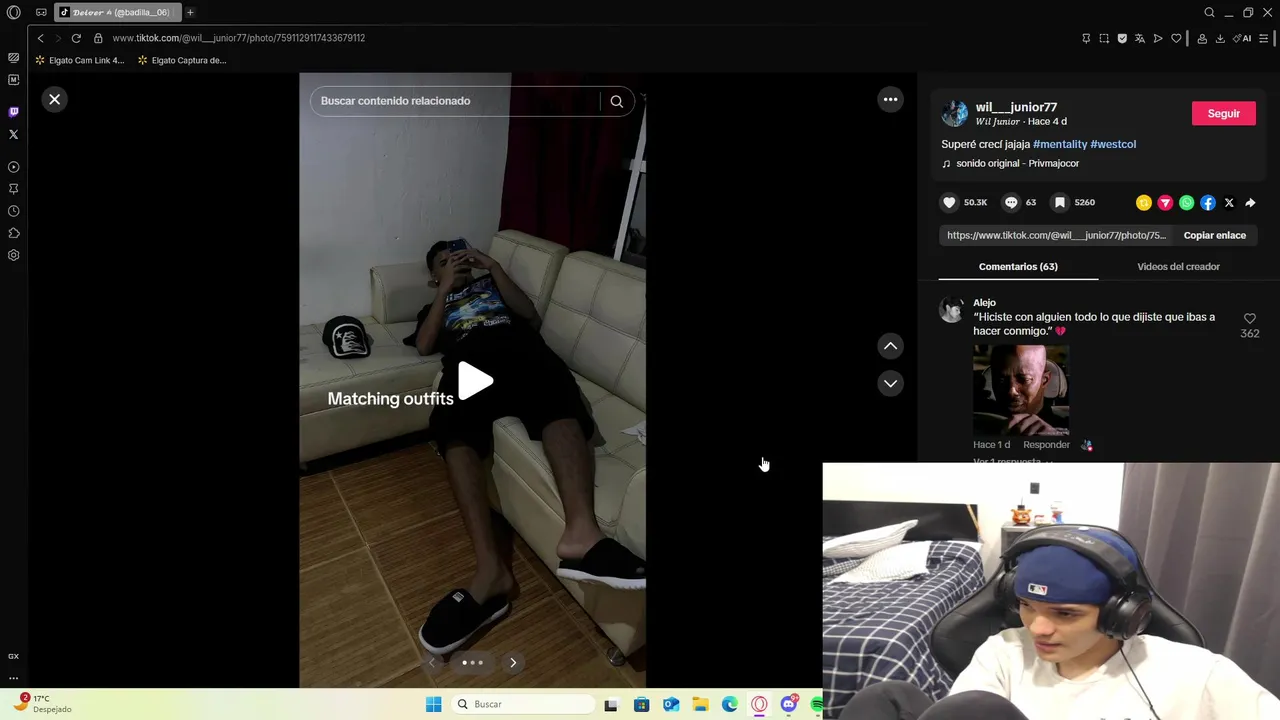Open sidebar player icon
This screenshot has height=720, width=1280.
[13, 167]
